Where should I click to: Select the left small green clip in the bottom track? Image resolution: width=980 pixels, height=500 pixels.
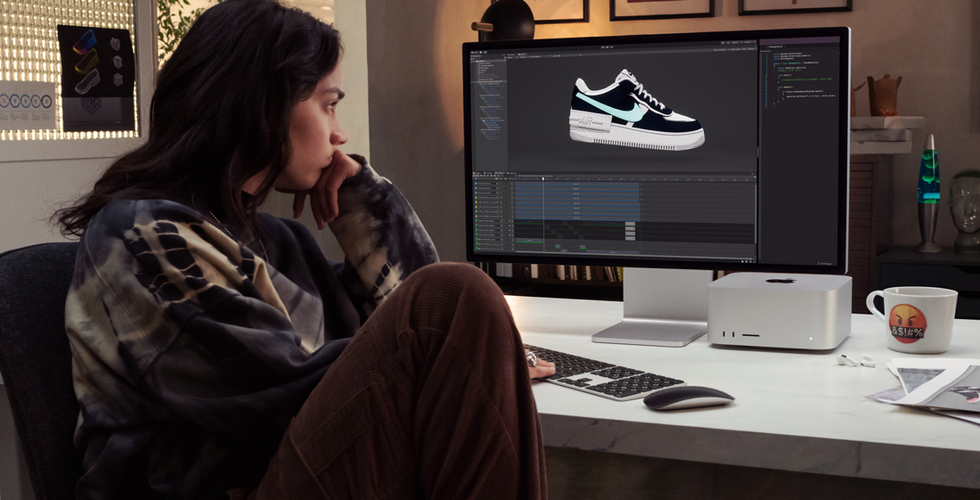click(x=558, y=246)
